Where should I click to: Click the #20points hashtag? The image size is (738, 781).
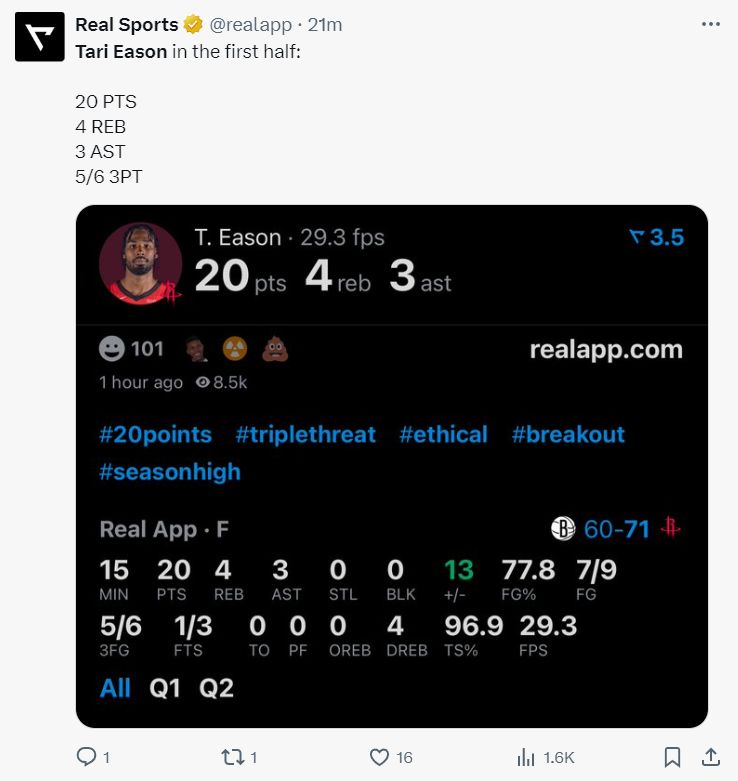pyautogui.click(x=156, y=435)
